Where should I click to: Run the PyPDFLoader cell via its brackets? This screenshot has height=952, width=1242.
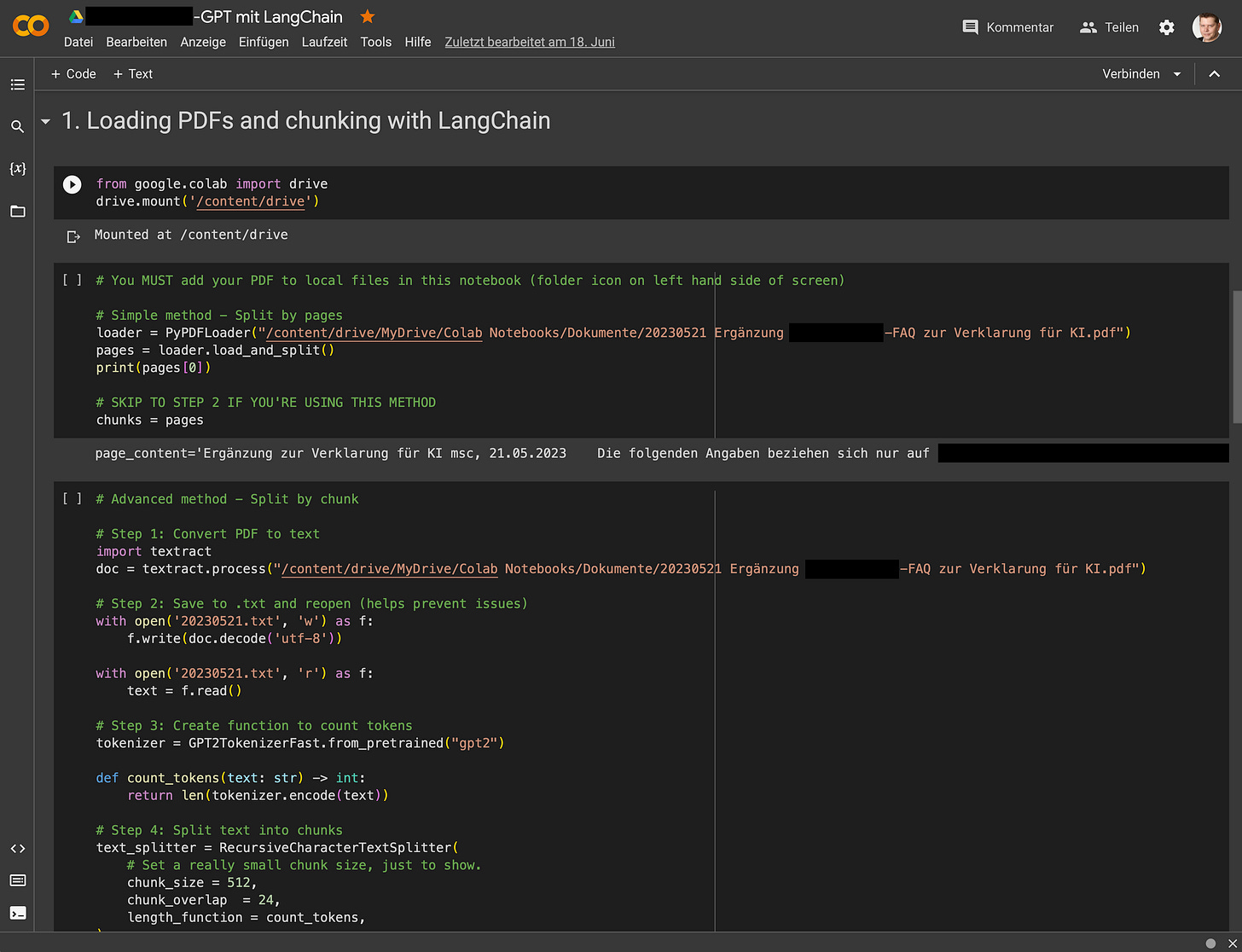pyautogui.click(x=73, y=280)
